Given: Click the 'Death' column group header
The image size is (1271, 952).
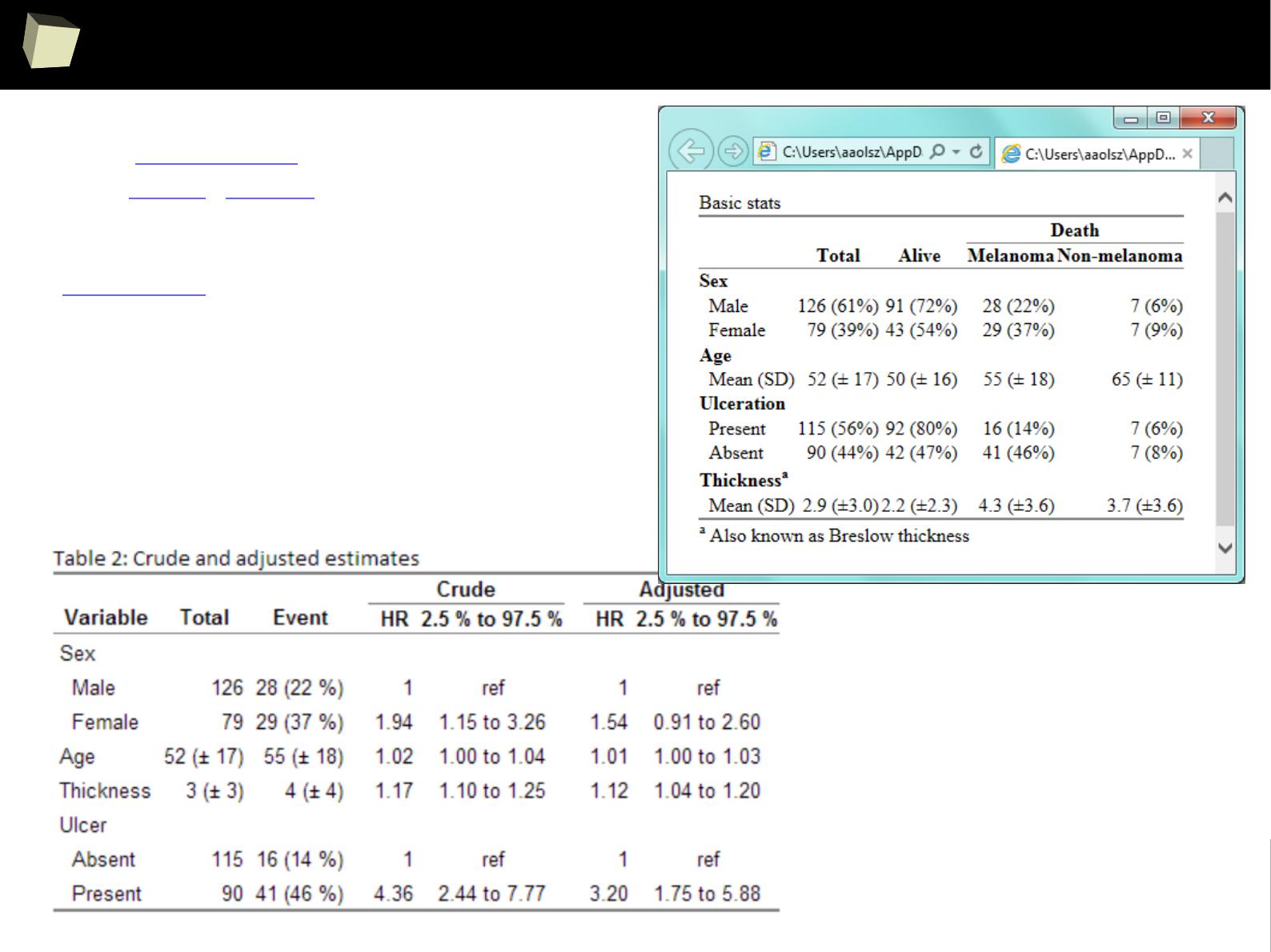Looking at the screenshot, I should pos(1074,230).
